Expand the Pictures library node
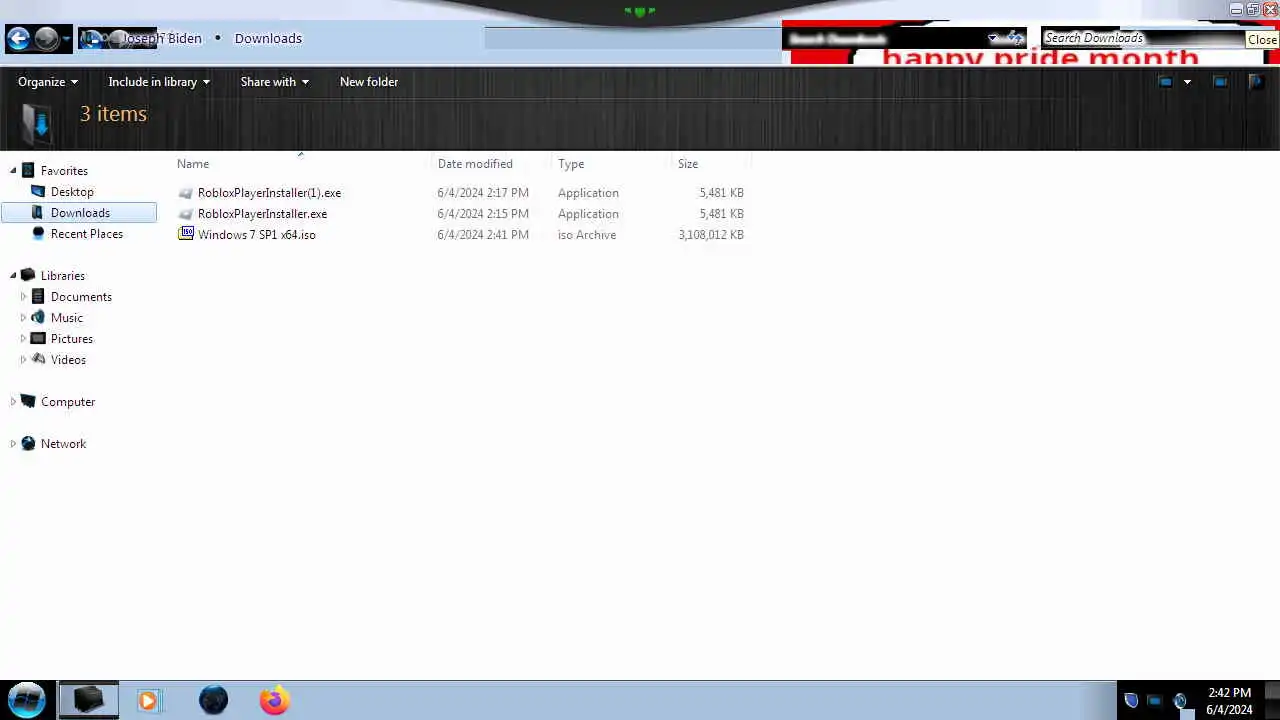The height and width of the screenshot is (720, 1280). pyautogui.click(x=23, y=339)
